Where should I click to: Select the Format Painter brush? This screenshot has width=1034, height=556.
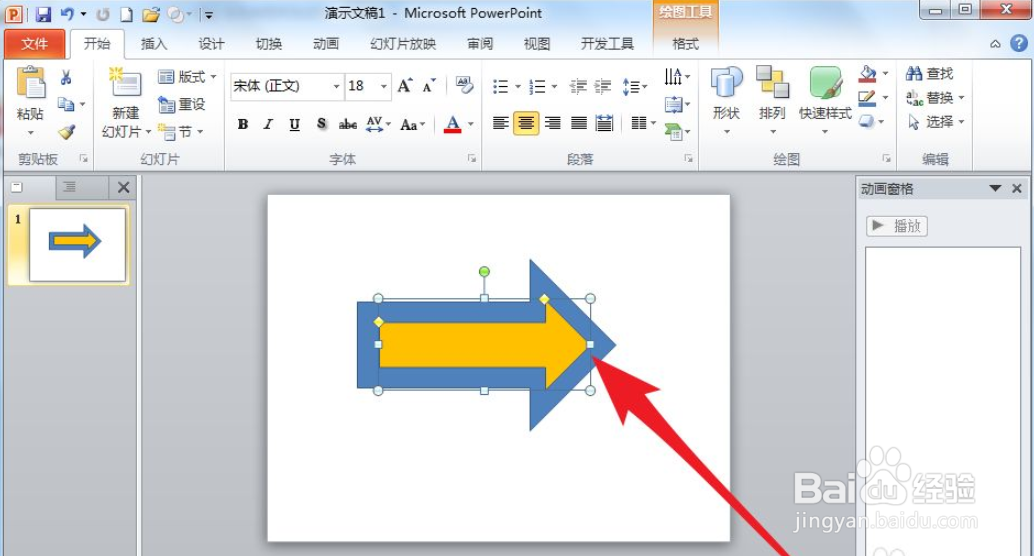67,132
